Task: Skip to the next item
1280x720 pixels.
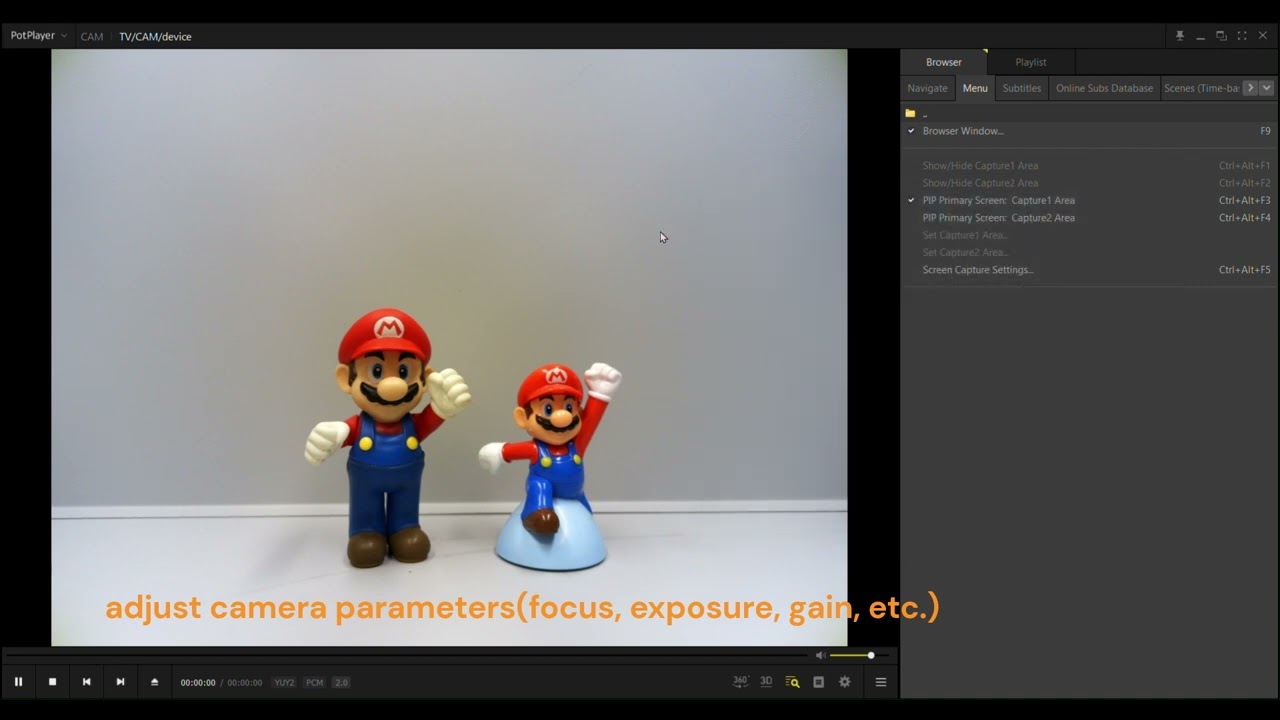Action: coord(120,682)
